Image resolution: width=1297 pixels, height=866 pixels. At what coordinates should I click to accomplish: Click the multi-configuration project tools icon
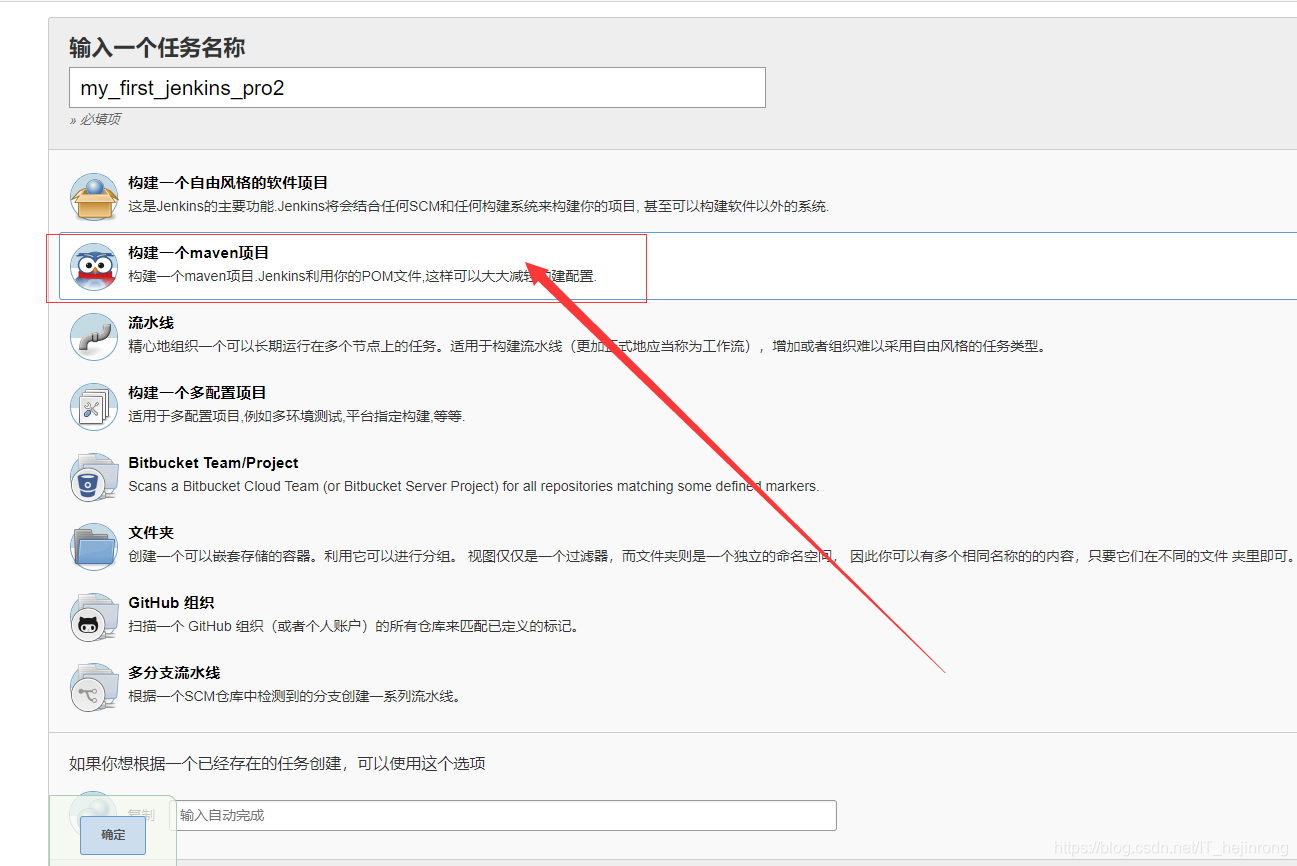(x=94, y=407)
